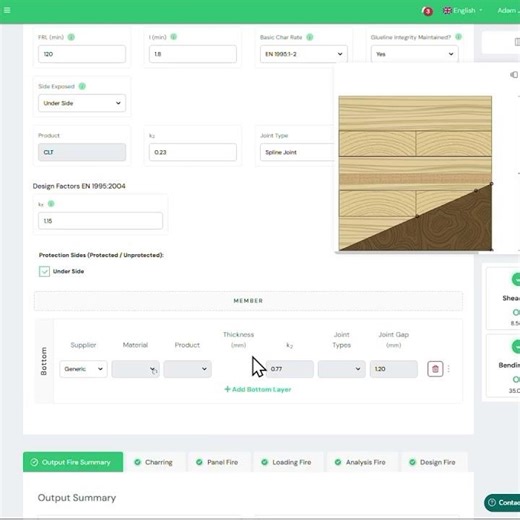Screen dimensions: 520x520
Task: Click the Contact help question icon
Action: coord(492,502)
